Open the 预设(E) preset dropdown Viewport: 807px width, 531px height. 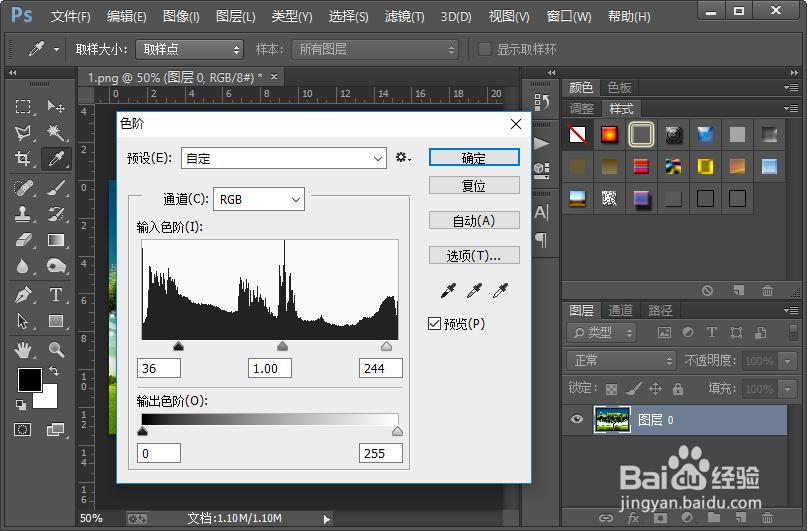(x=284, y=158)
